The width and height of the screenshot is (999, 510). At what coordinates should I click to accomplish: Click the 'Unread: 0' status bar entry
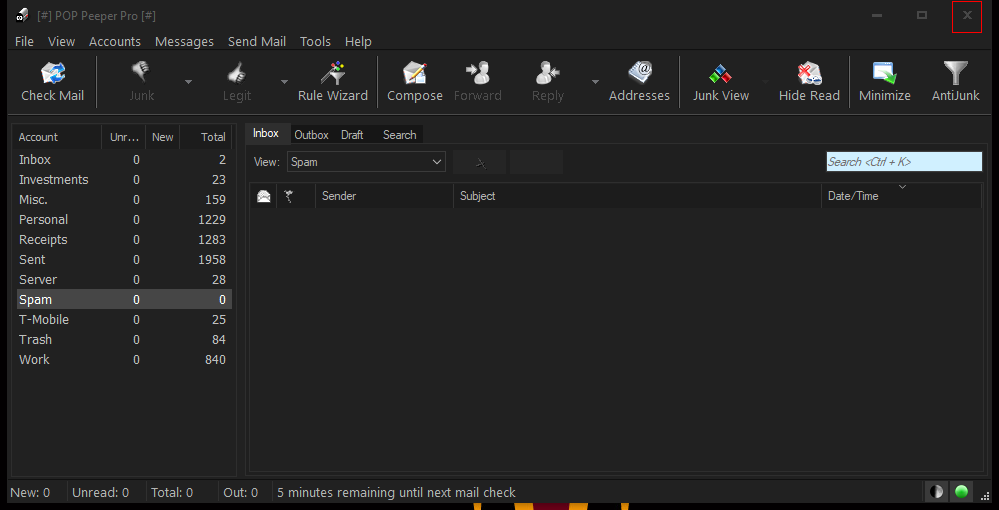click(x=100, y=492)
